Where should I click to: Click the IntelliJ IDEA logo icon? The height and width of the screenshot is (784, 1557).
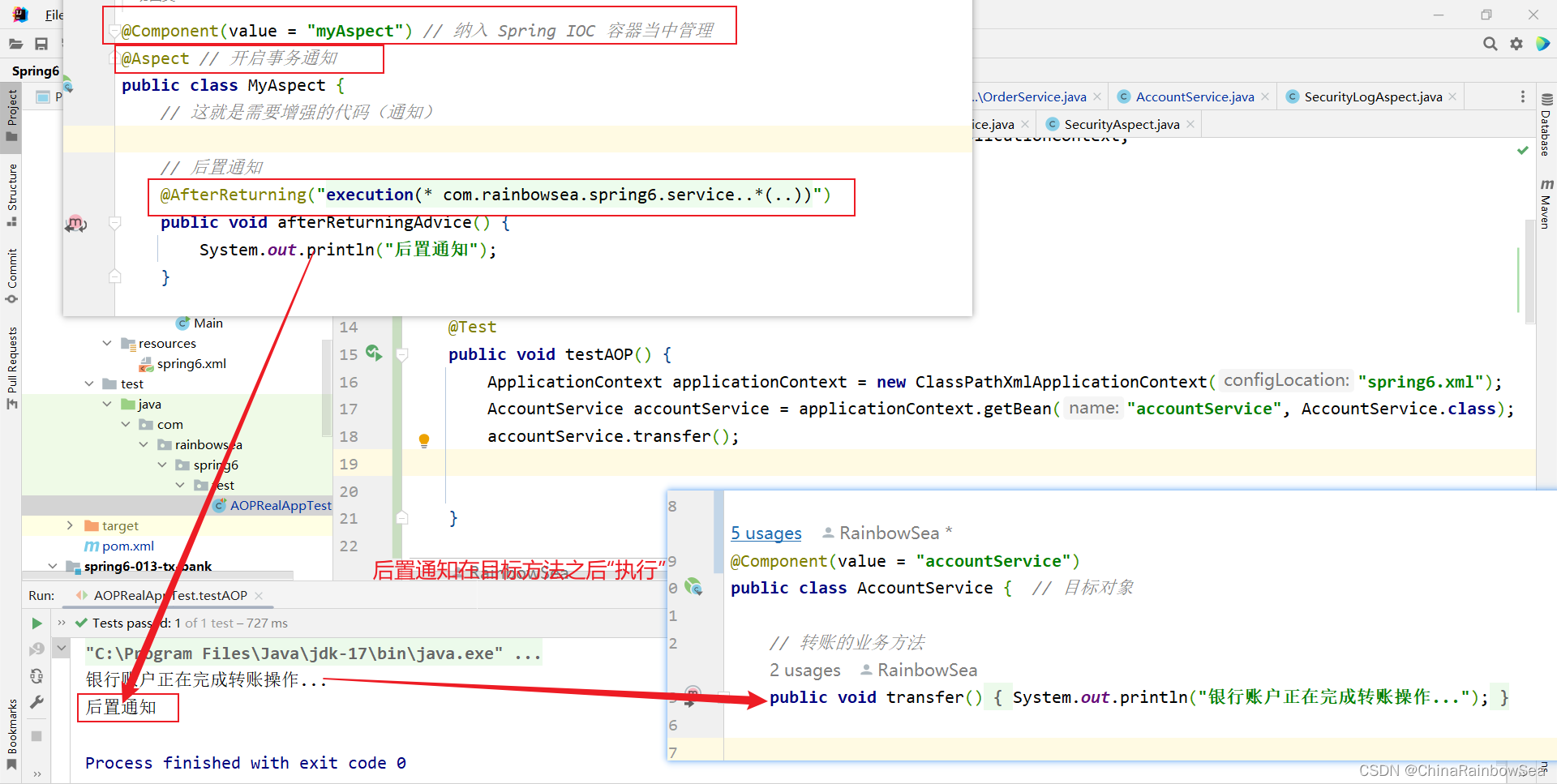[x=20, y=14]
